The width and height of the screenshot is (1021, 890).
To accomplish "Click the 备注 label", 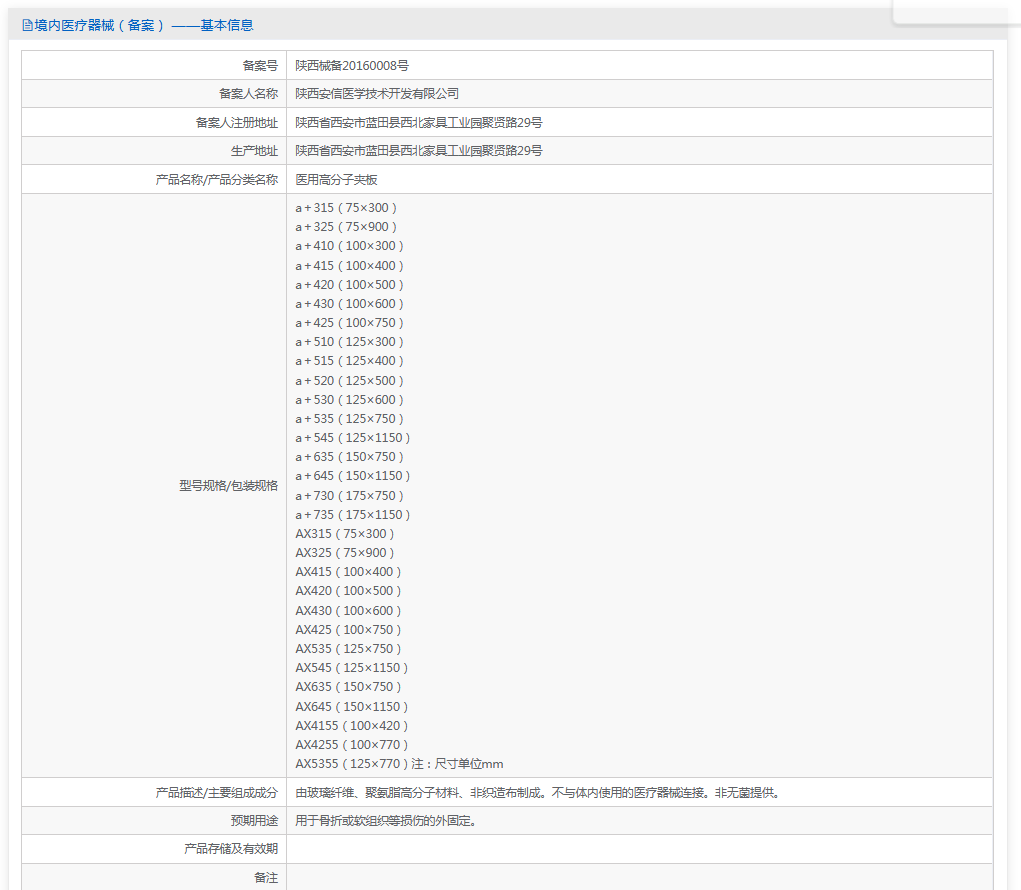I will (266, 878).
